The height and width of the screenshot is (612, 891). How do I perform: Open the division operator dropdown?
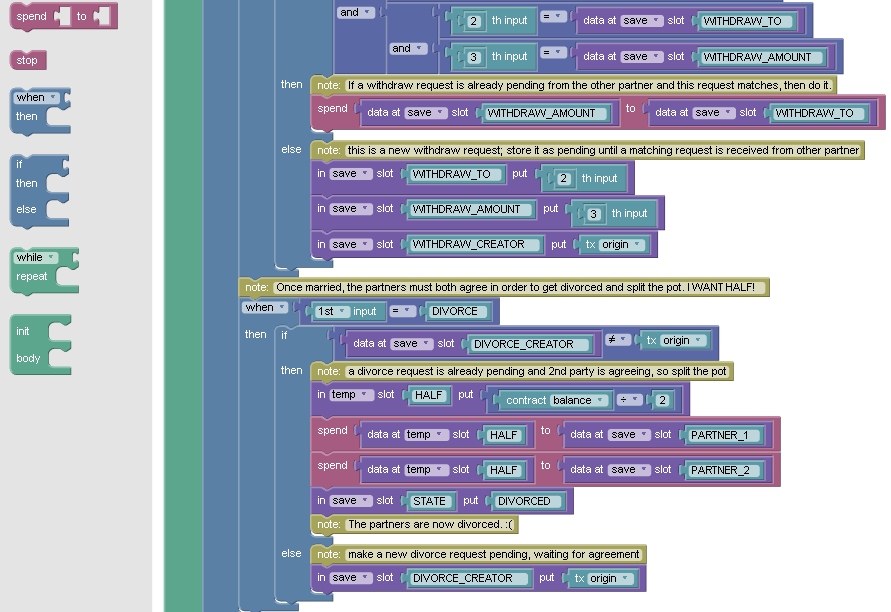click(x=629, y=400)
